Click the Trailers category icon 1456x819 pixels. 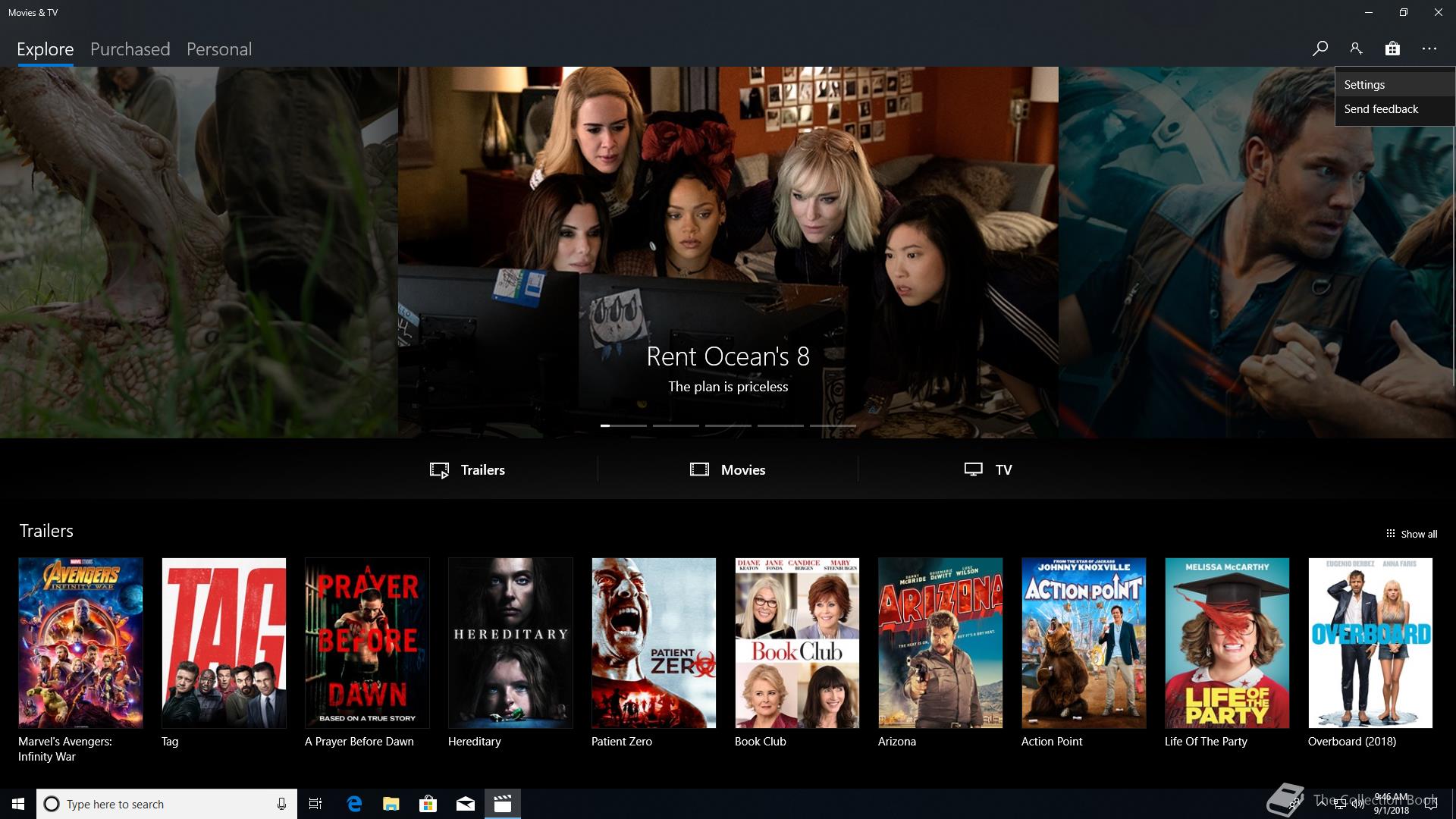(x=439, y=470)
